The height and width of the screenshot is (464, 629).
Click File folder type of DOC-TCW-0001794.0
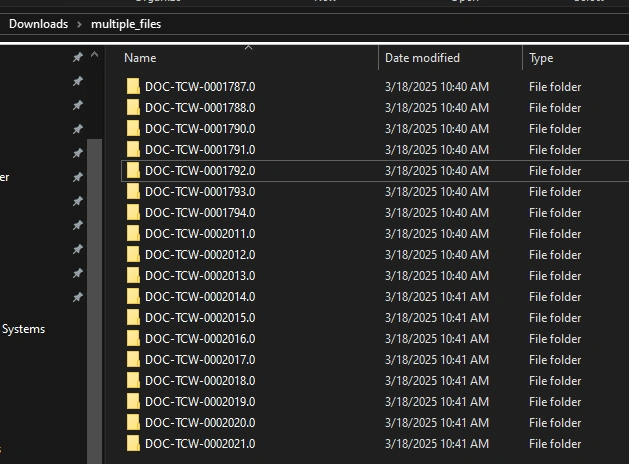coord(555,213)
